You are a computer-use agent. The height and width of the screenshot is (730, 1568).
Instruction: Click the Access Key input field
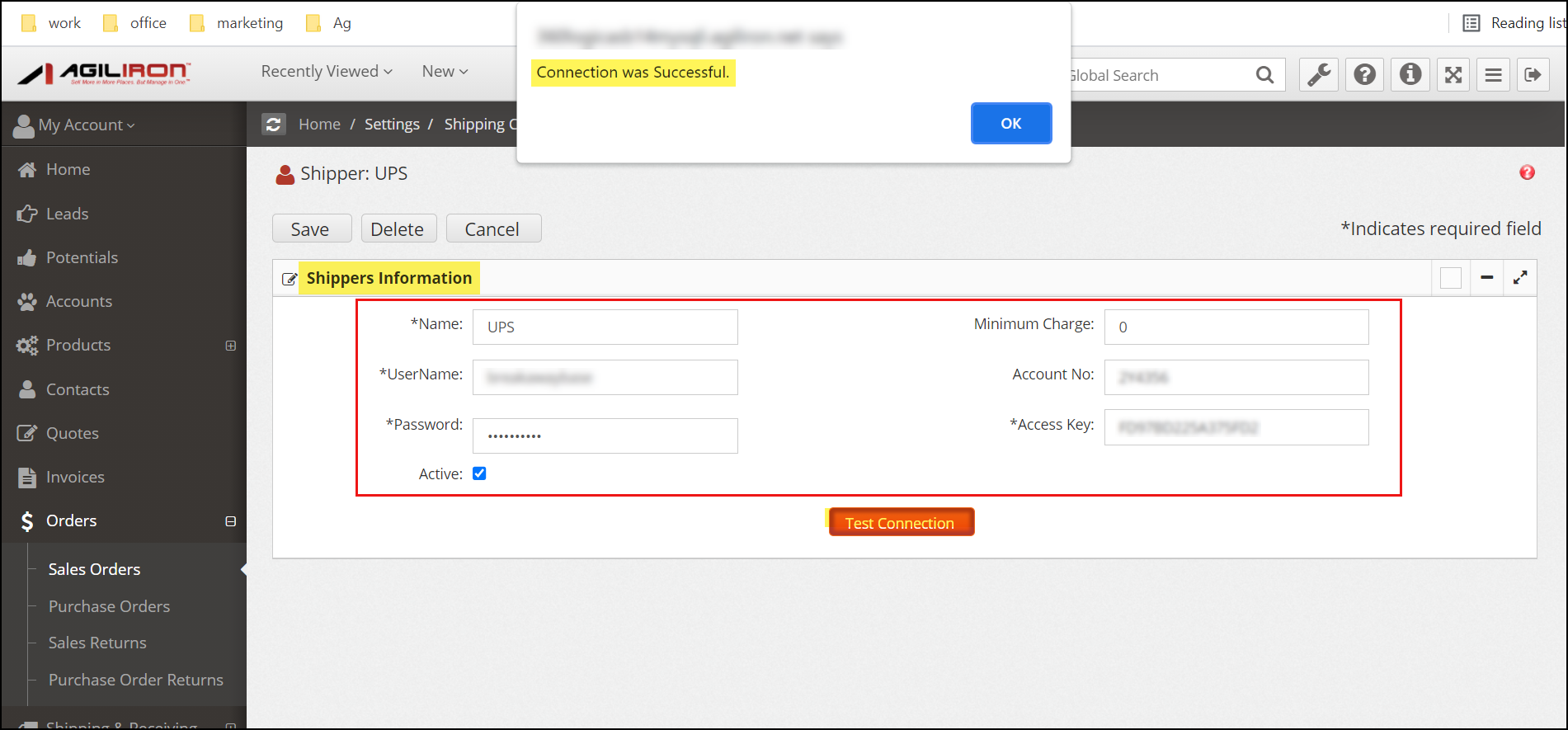tap(1236, 427)
